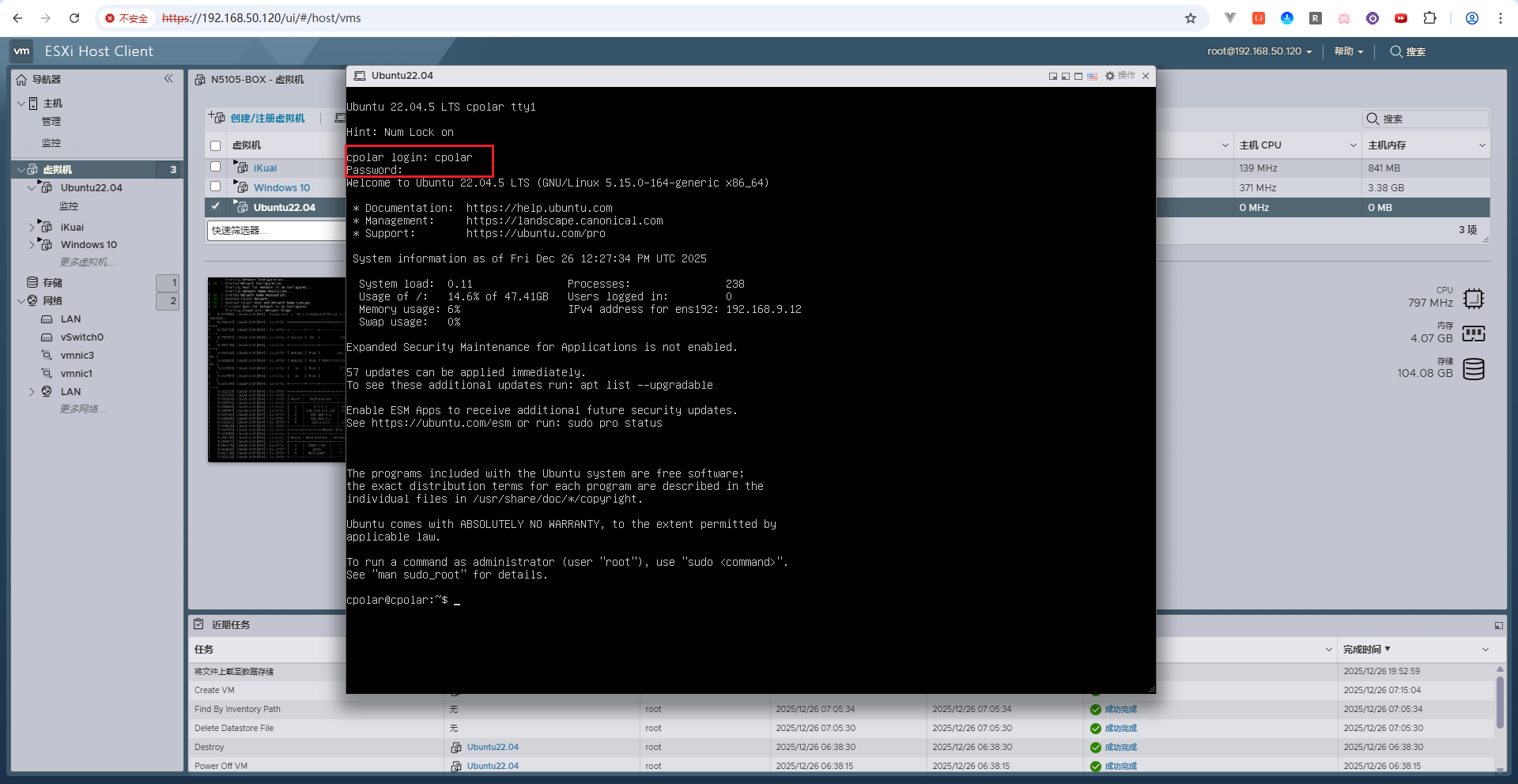Click the 创建/注册虚拟机 add VM icon

click(217, 118)
